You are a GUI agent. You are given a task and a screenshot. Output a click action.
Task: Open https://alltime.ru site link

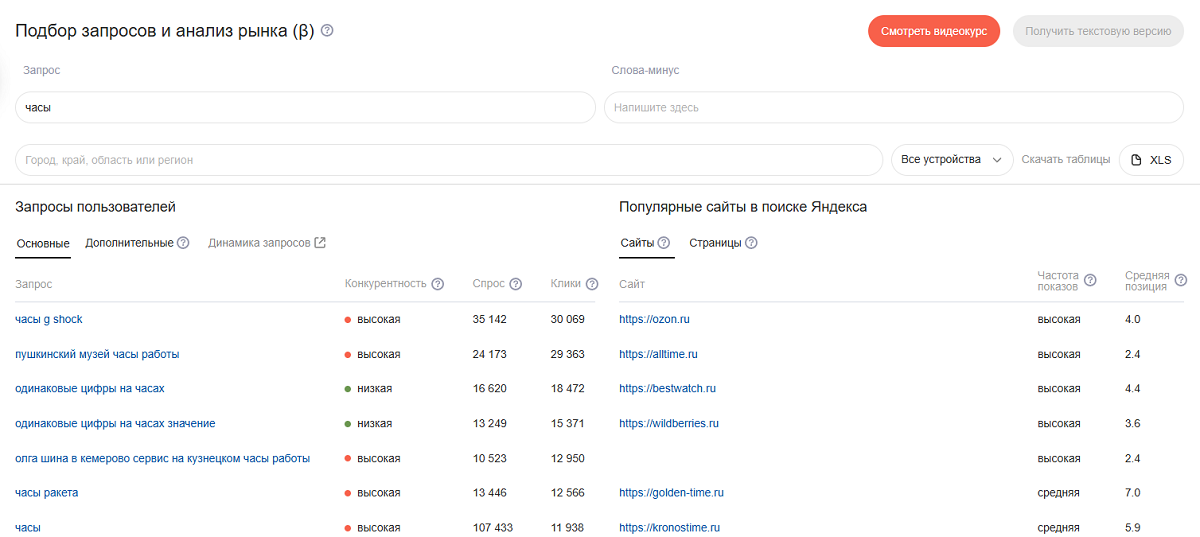pos(658,354)
